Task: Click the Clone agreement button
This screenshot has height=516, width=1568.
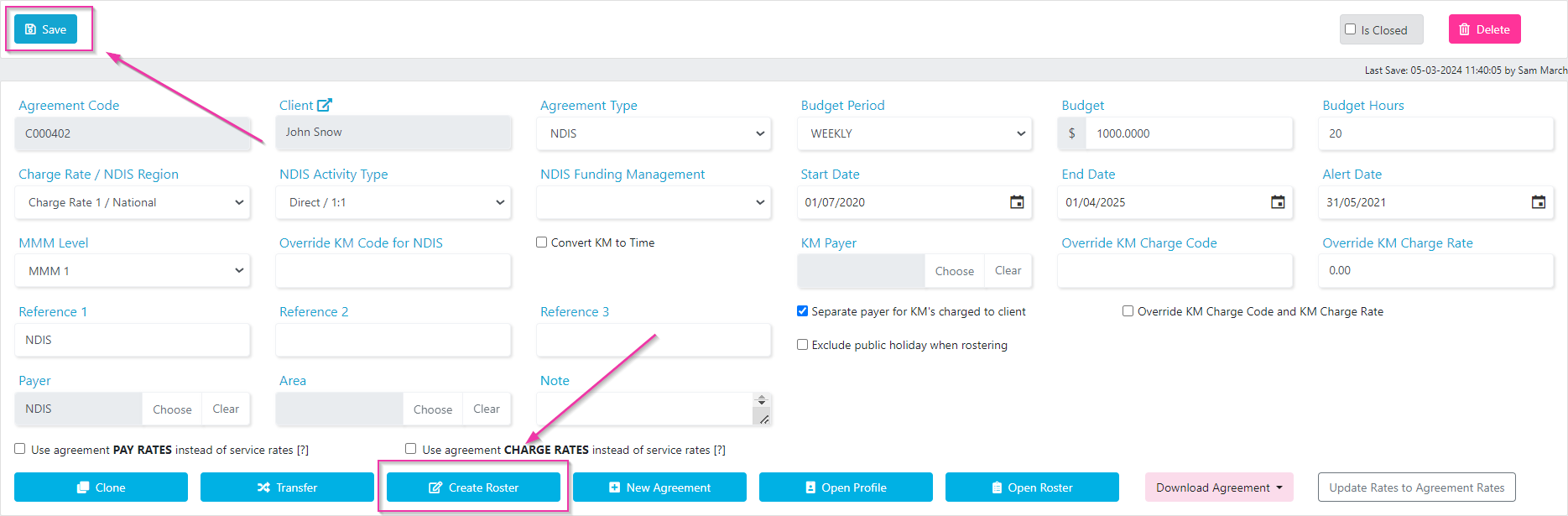Action: click(101, 487)
